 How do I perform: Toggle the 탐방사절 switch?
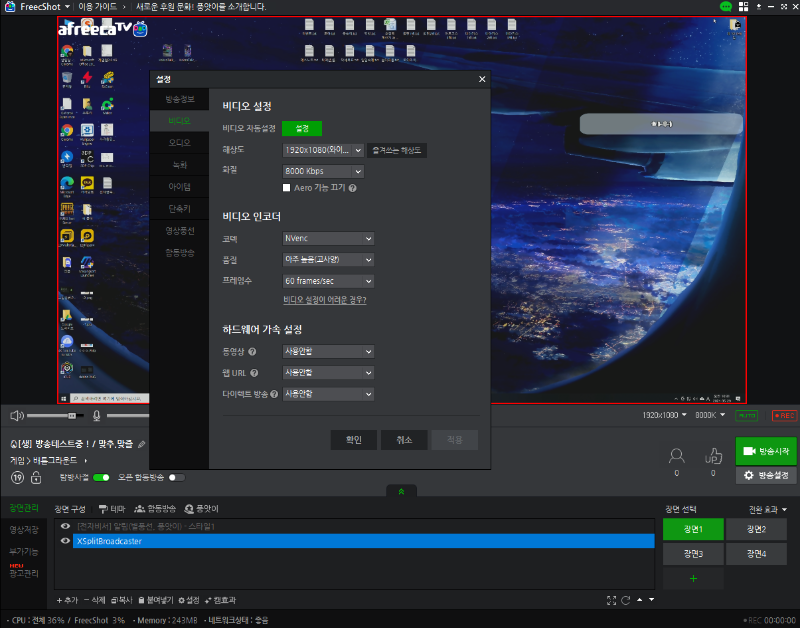(x=101, y=478)
